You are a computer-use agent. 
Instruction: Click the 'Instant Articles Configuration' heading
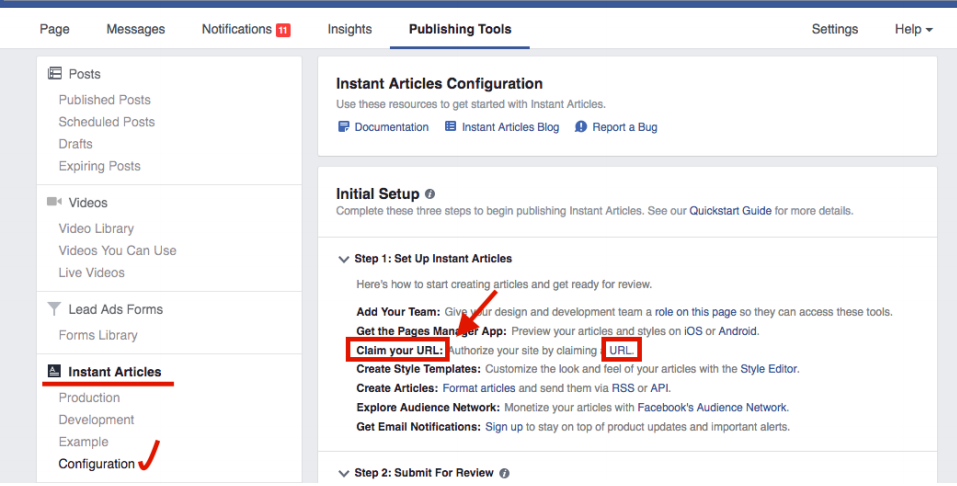click(x=439, y=84)
